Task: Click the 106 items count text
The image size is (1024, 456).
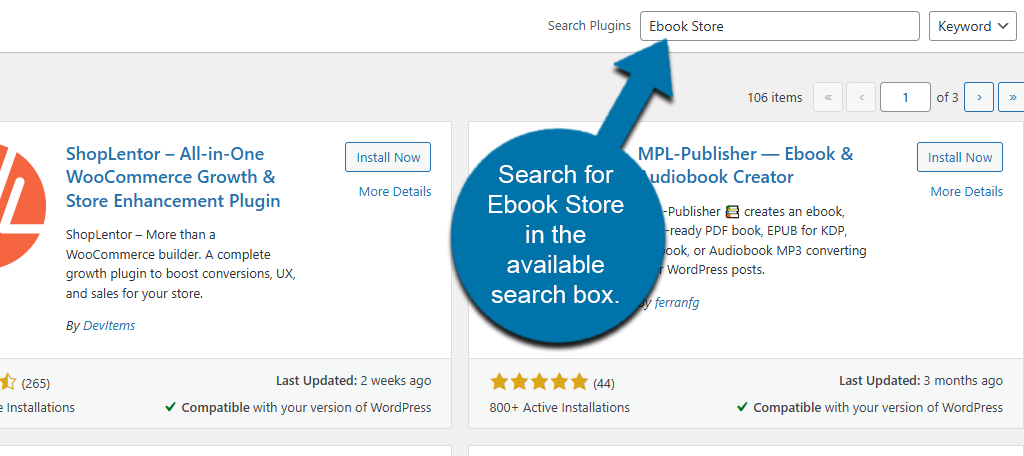Action: tap(775, 97)
